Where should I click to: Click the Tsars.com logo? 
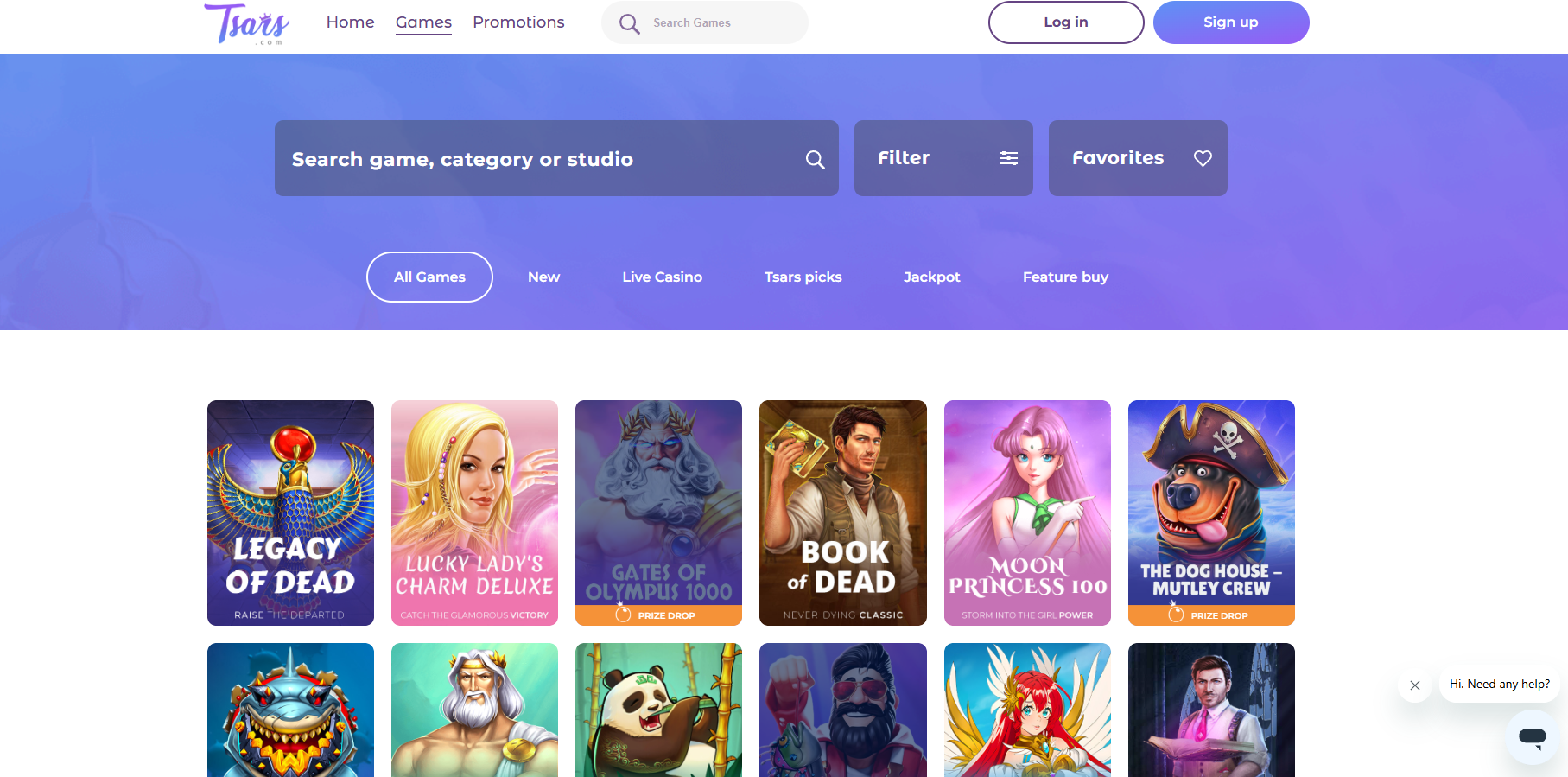pos(246,23)
